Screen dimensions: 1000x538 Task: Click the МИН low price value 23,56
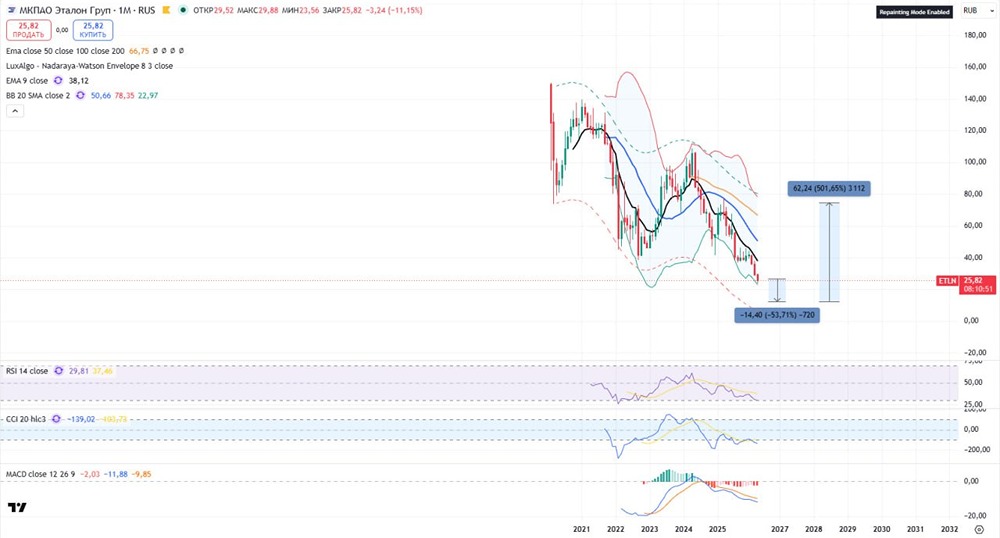coord(309,10)
